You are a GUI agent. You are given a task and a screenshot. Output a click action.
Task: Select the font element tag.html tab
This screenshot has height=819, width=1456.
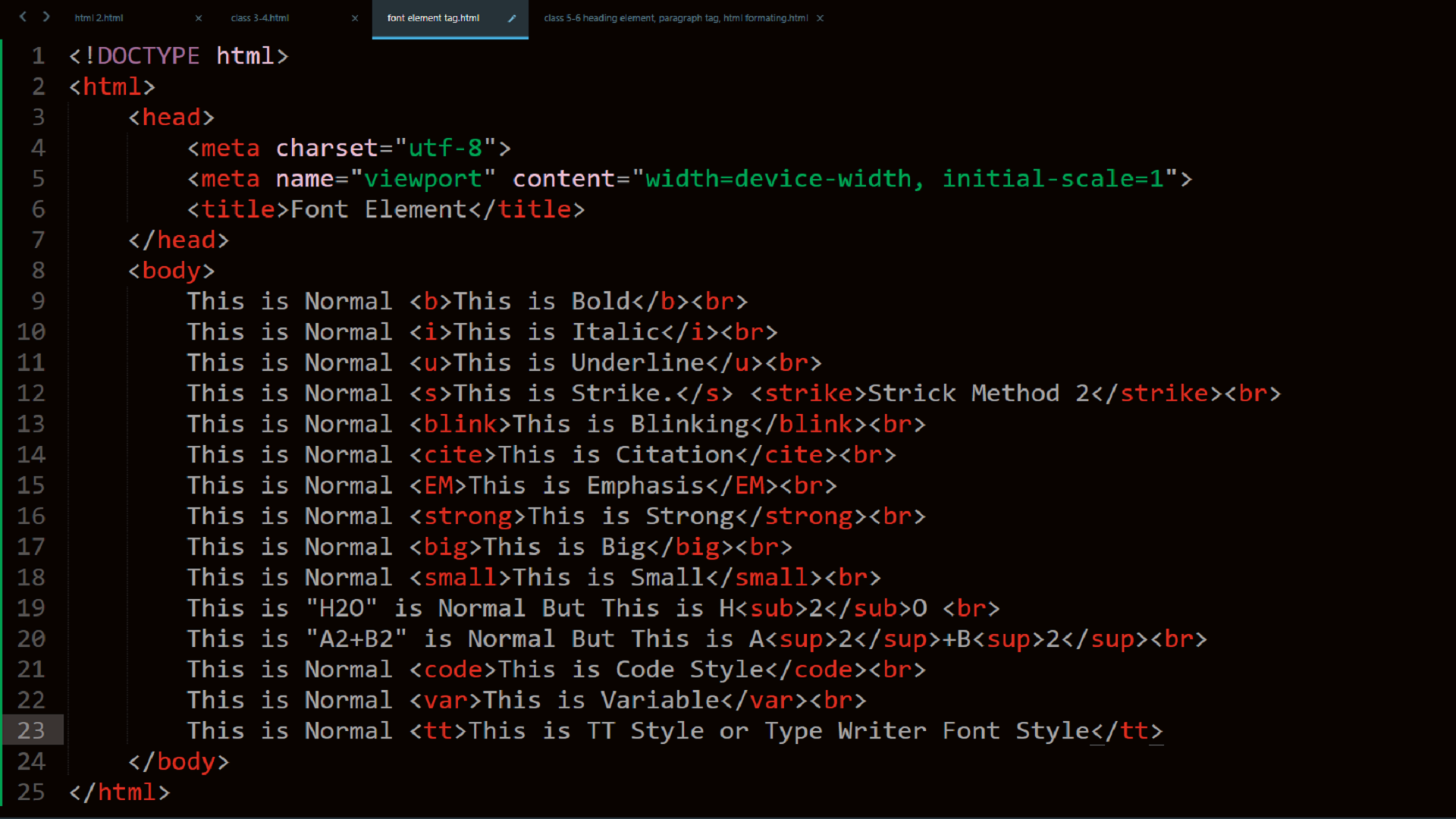[x=433, y=18]
